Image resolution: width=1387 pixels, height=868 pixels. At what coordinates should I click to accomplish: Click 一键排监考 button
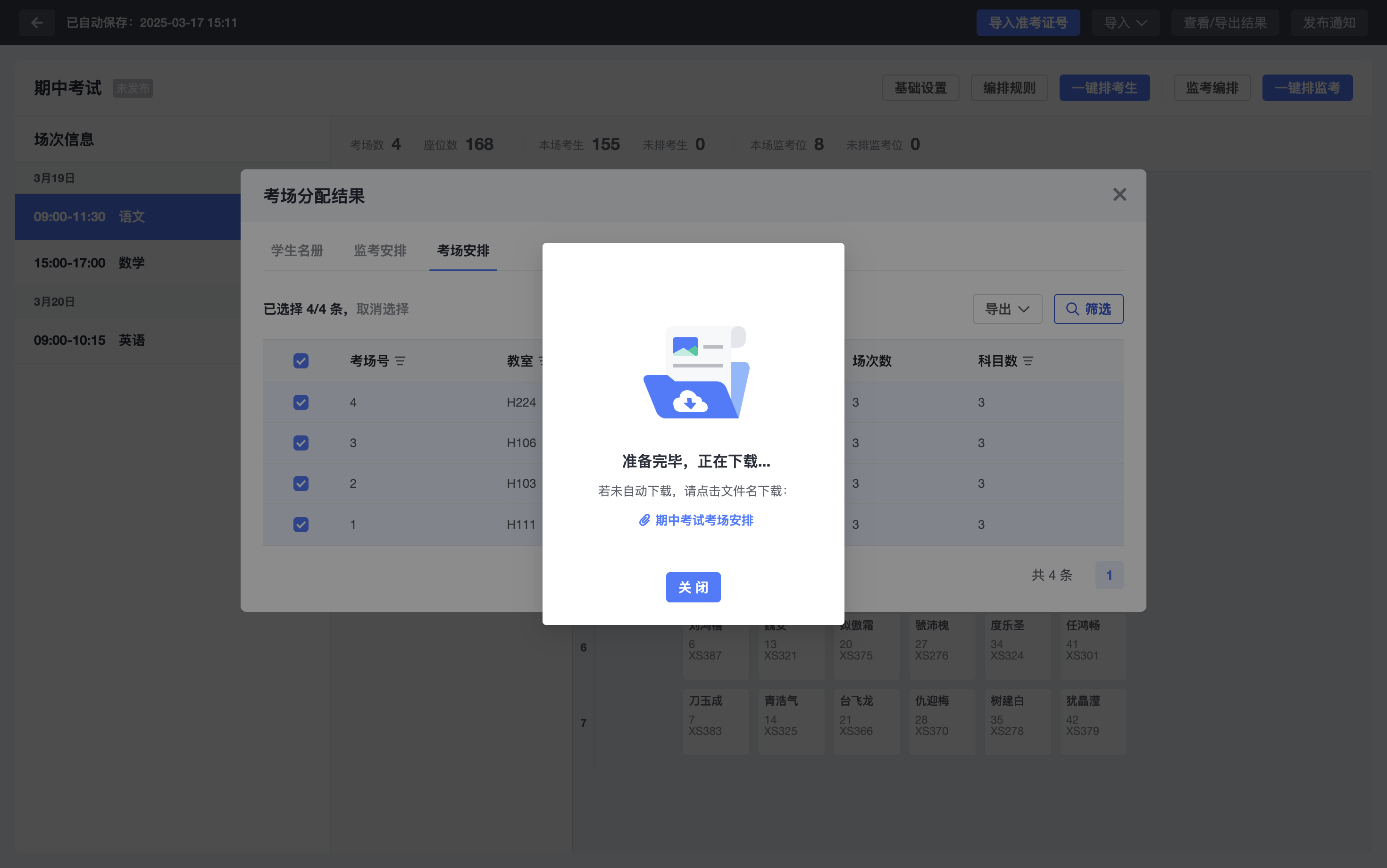click(x=1307, y=88)
